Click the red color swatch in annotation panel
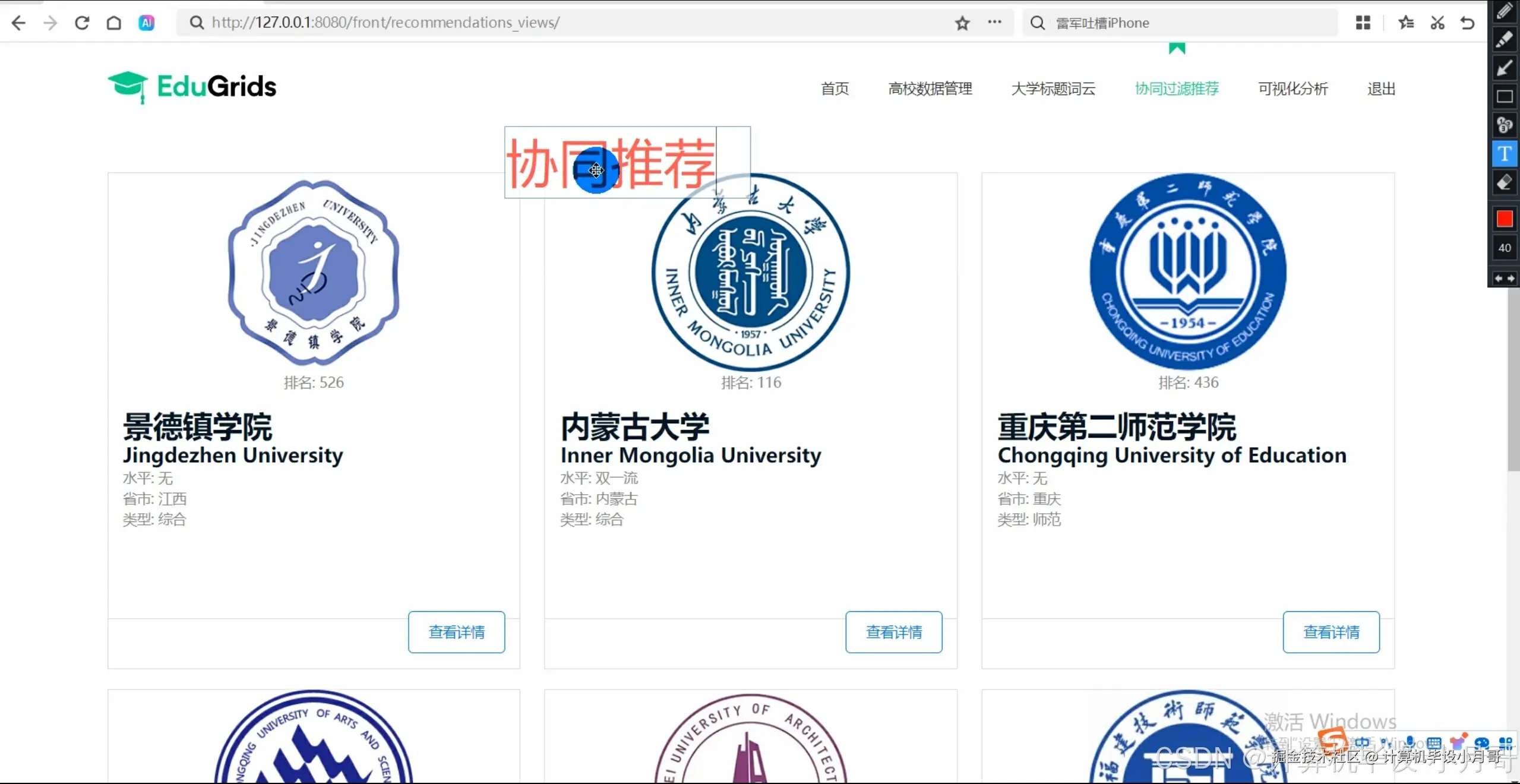Viewport: 1520px width, 784px height. pyautogui.click(x=1504, y=218)
